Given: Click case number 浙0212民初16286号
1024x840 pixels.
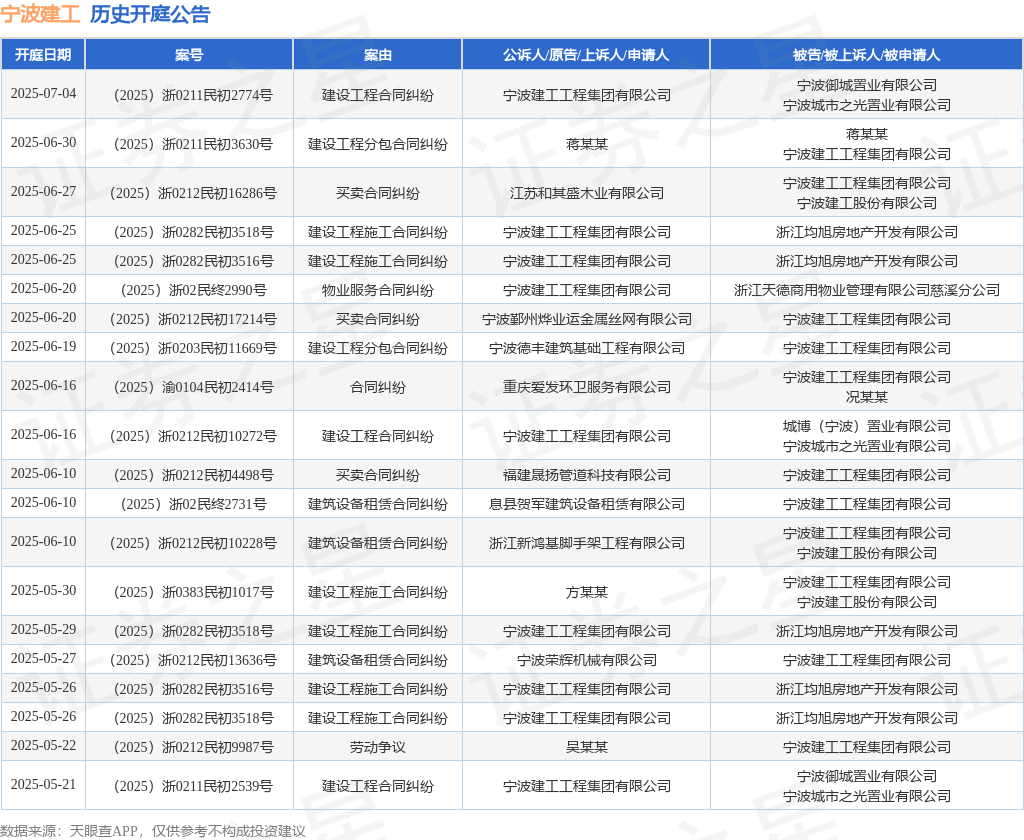Looking at the screenshot, I should [x=193, y=193].
